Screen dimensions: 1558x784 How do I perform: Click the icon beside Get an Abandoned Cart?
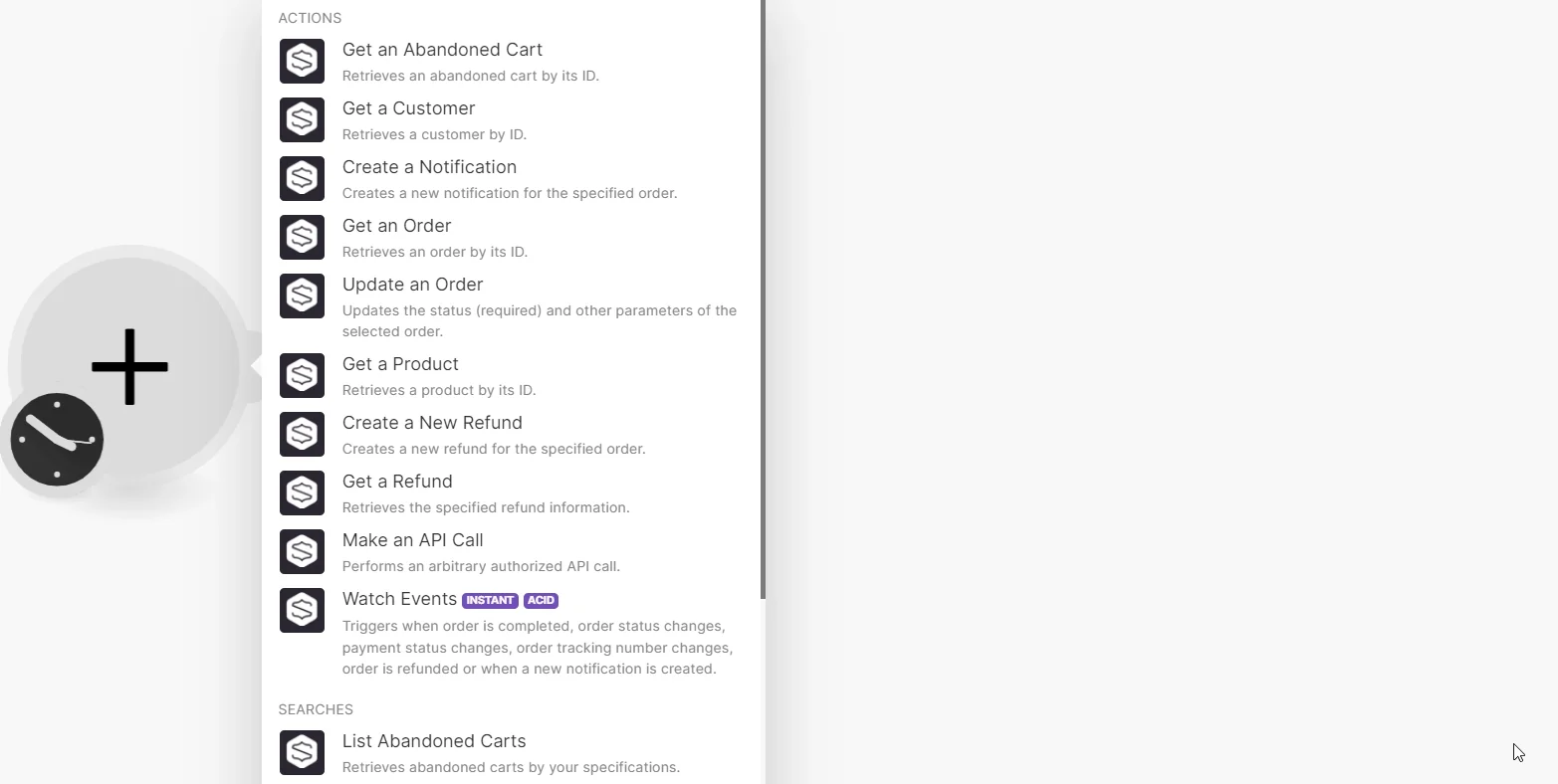(302, 61)
